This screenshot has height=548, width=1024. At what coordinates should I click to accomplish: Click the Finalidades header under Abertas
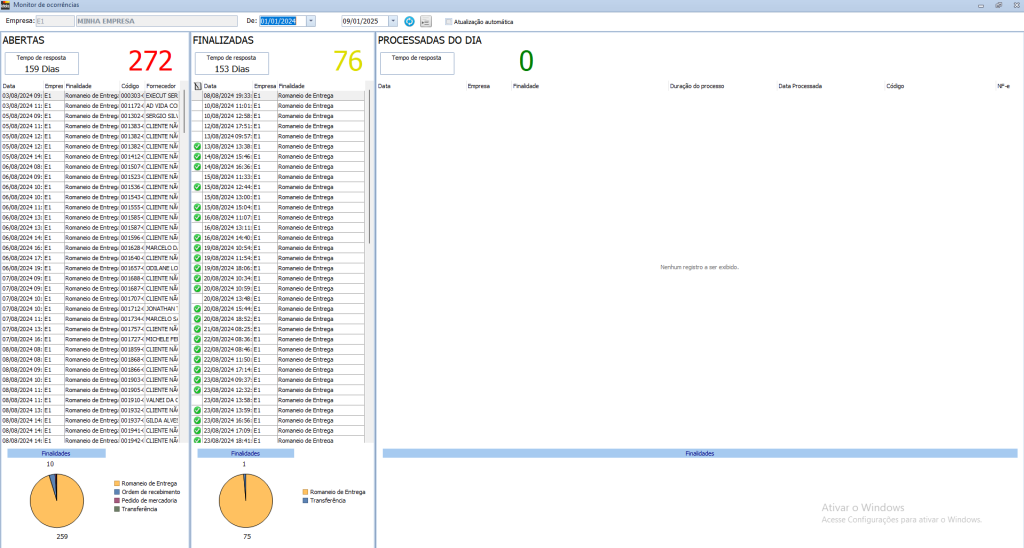[56, 453]
